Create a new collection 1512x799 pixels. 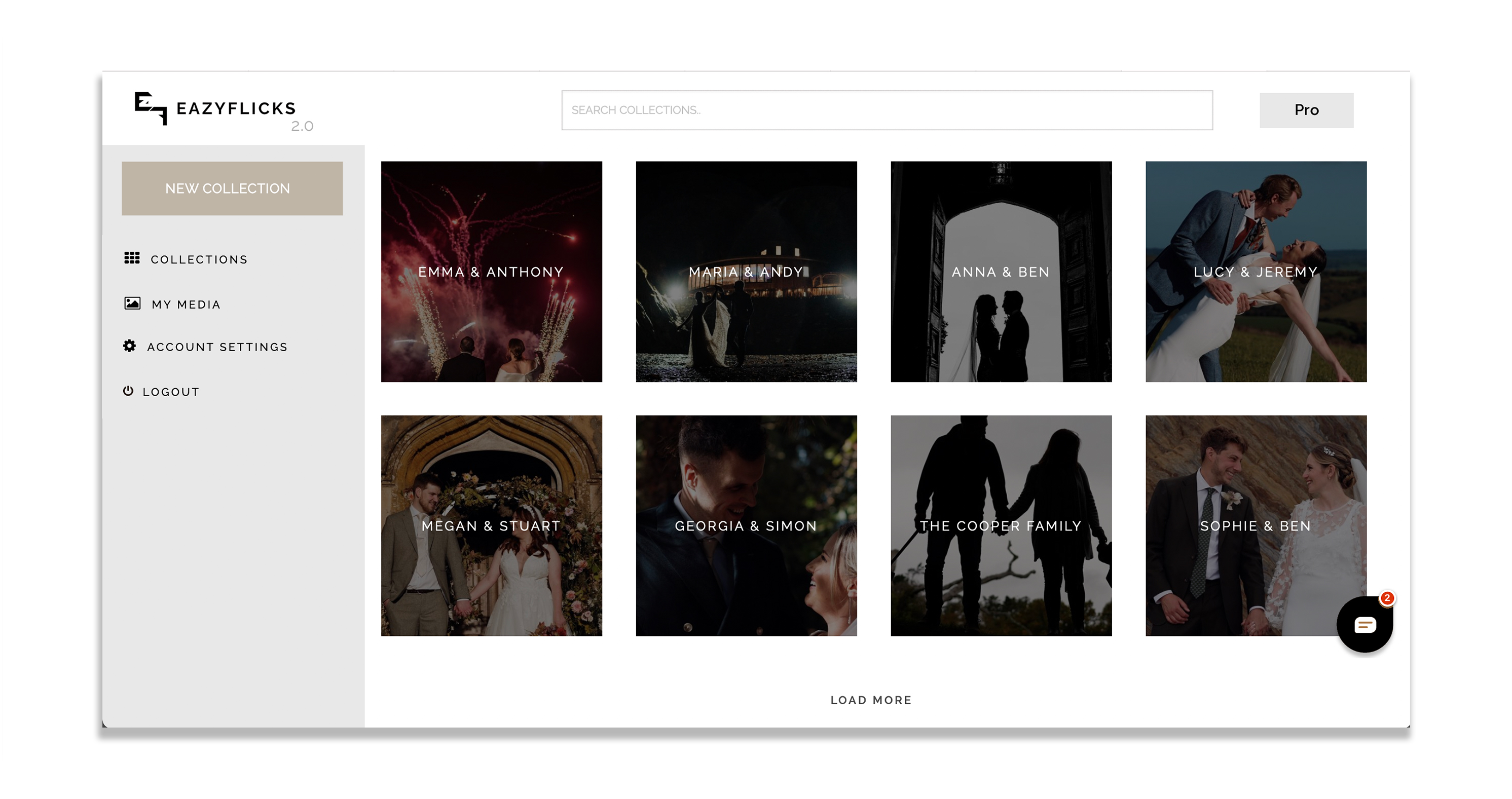coord(233,188)
